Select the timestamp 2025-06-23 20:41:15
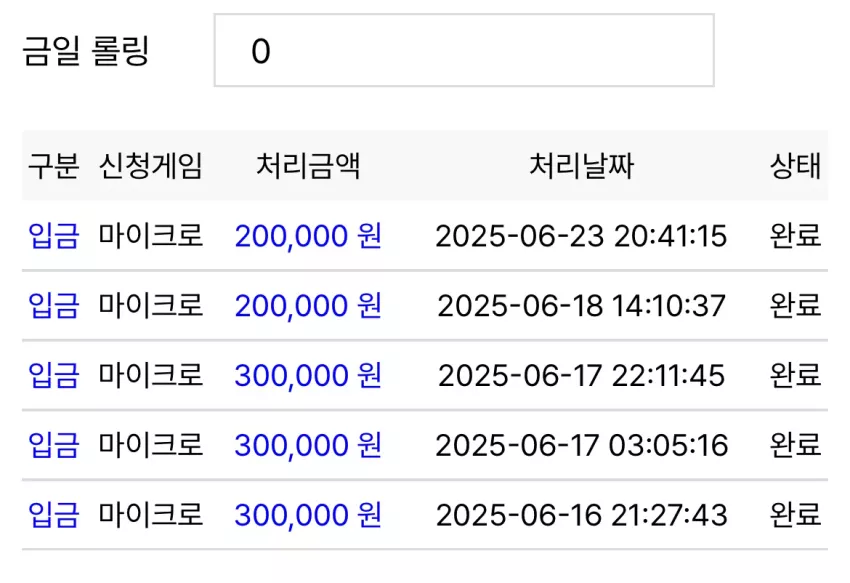The image size is (850, 583). point(581,236)
